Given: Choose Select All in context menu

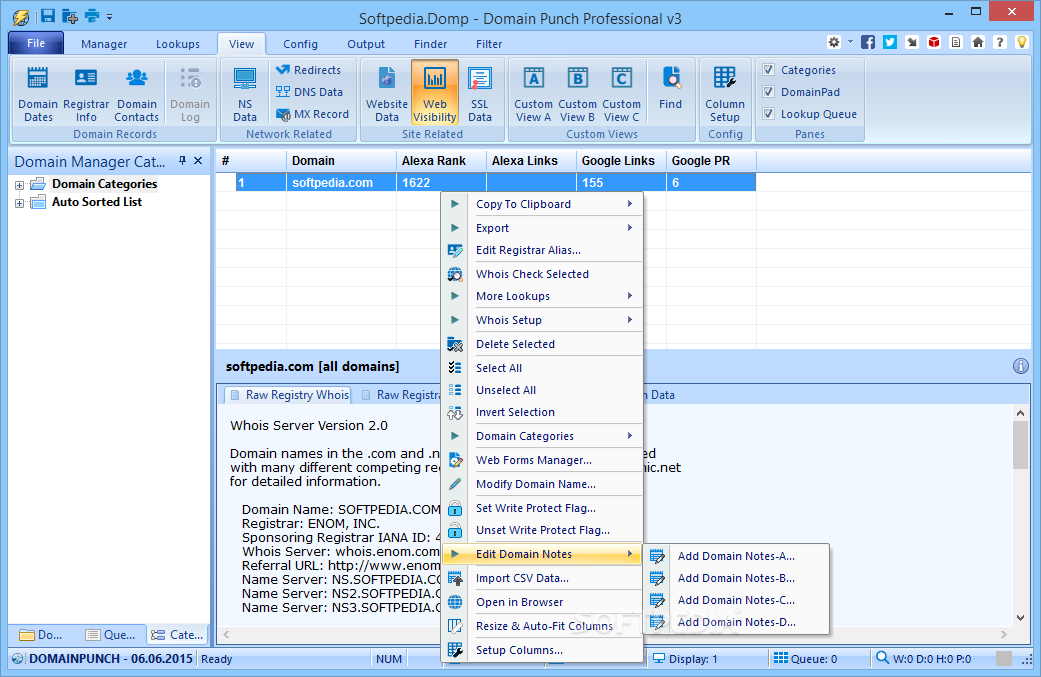Looking at the screenshot, I should click(x=542, y=368).
